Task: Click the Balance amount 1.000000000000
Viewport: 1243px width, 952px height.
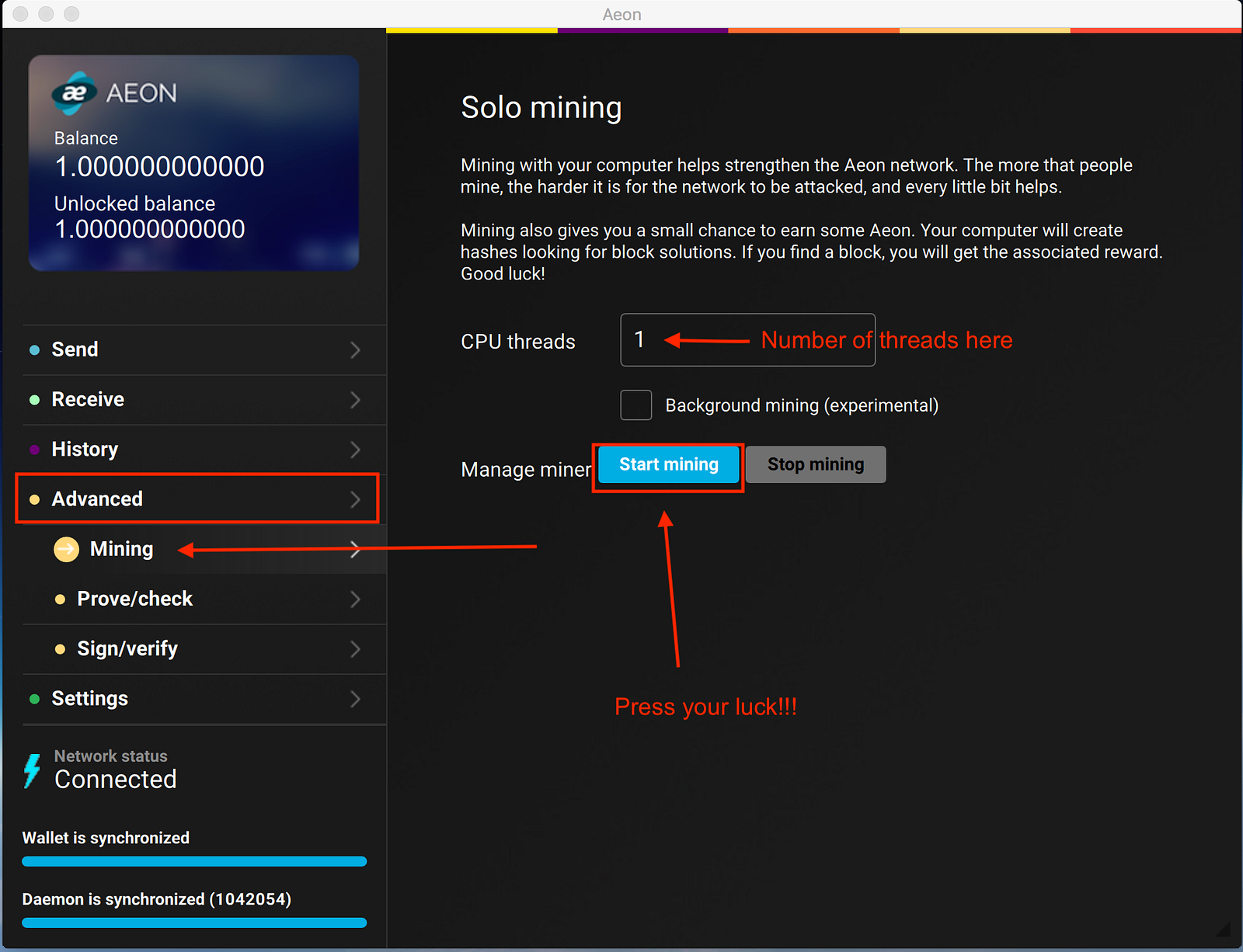Action: point(159,167)
